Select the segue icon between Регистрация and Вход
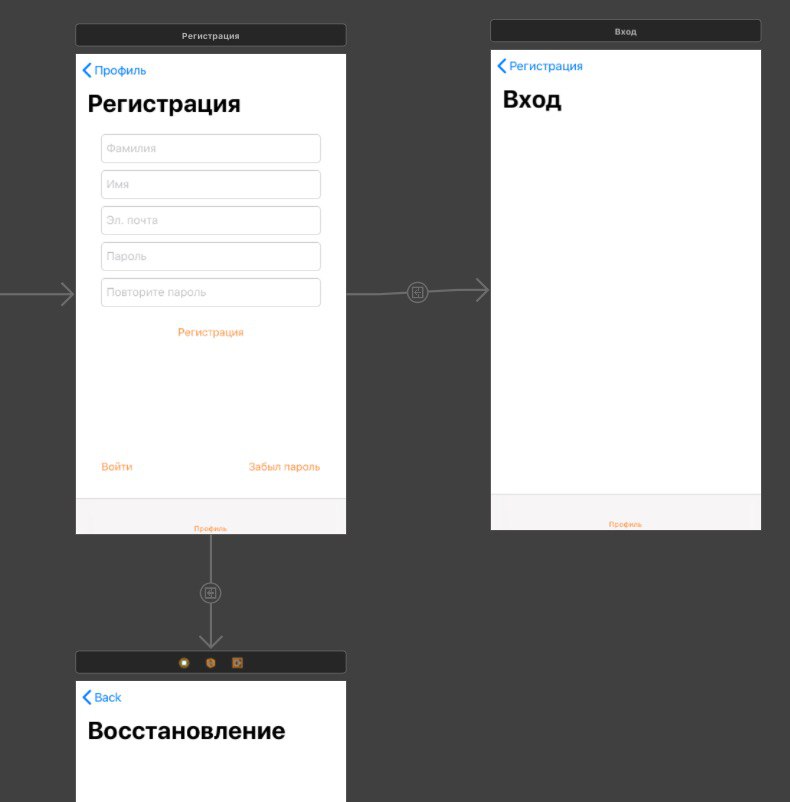790x802 pixels. click(x=417, y=293)
